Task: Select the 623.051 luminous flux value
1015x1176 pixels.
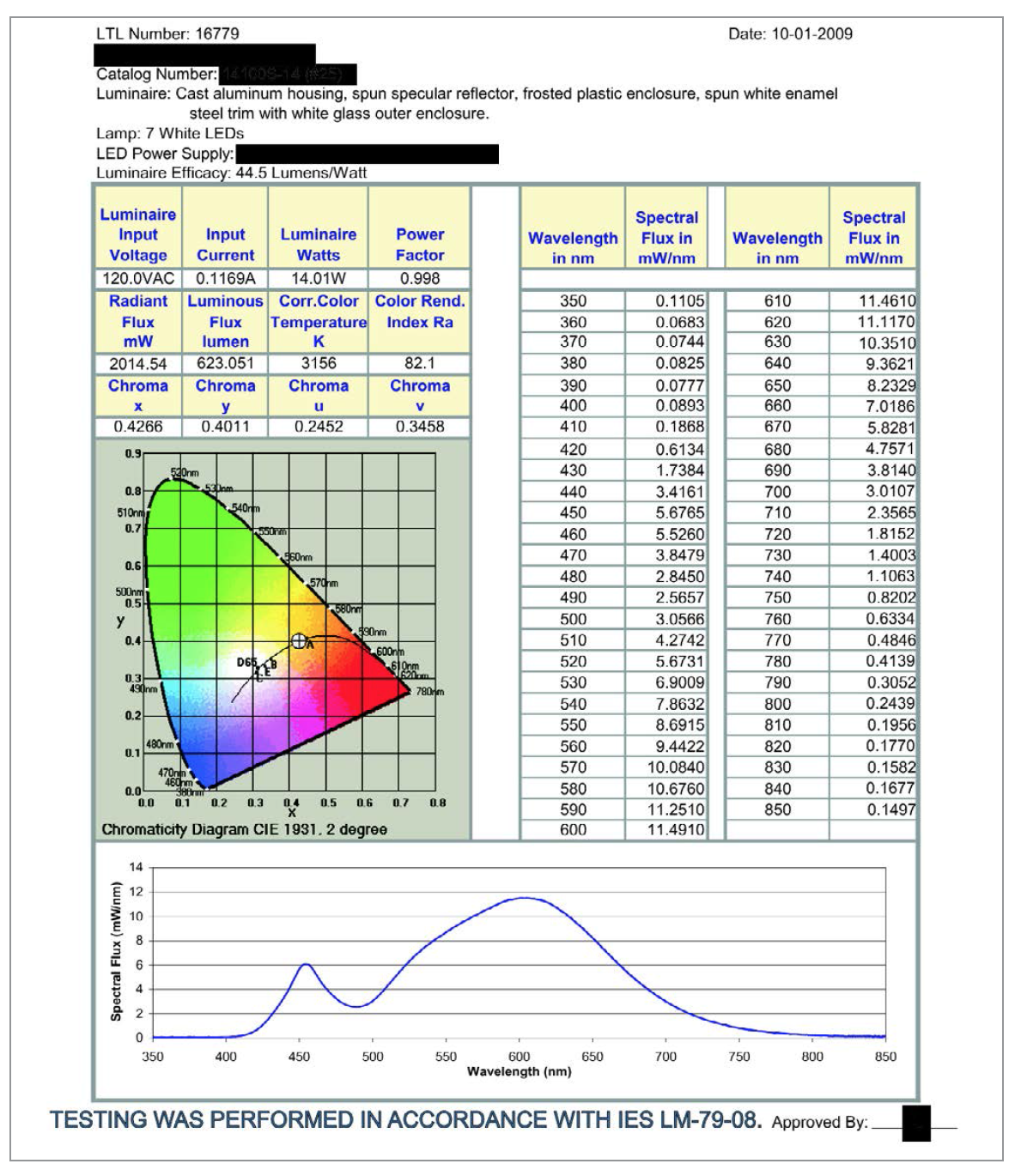Action: (225, 363)
